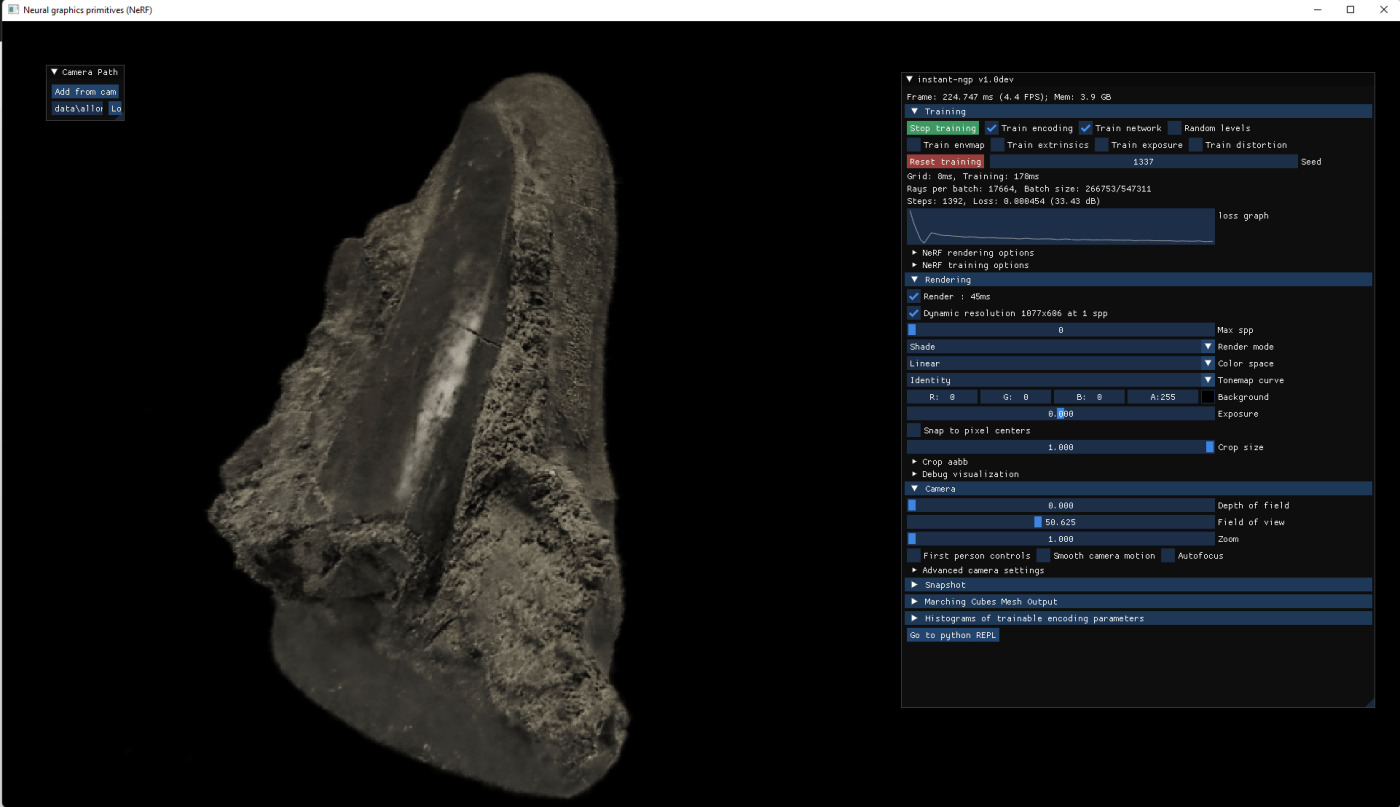The width and height of the screenshot is (1400, 807).
Task: Expand the Crop aabb tree node
Action: [914, 462]
